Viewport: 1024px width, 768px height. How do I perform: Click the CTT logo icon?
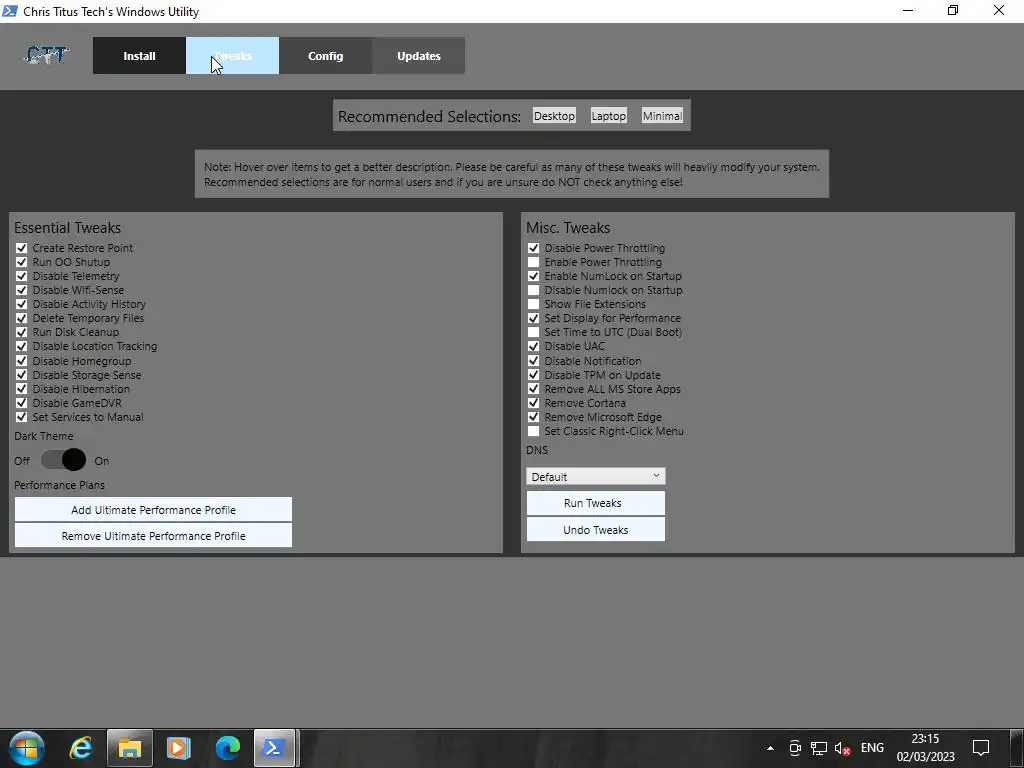click(46, 56)
